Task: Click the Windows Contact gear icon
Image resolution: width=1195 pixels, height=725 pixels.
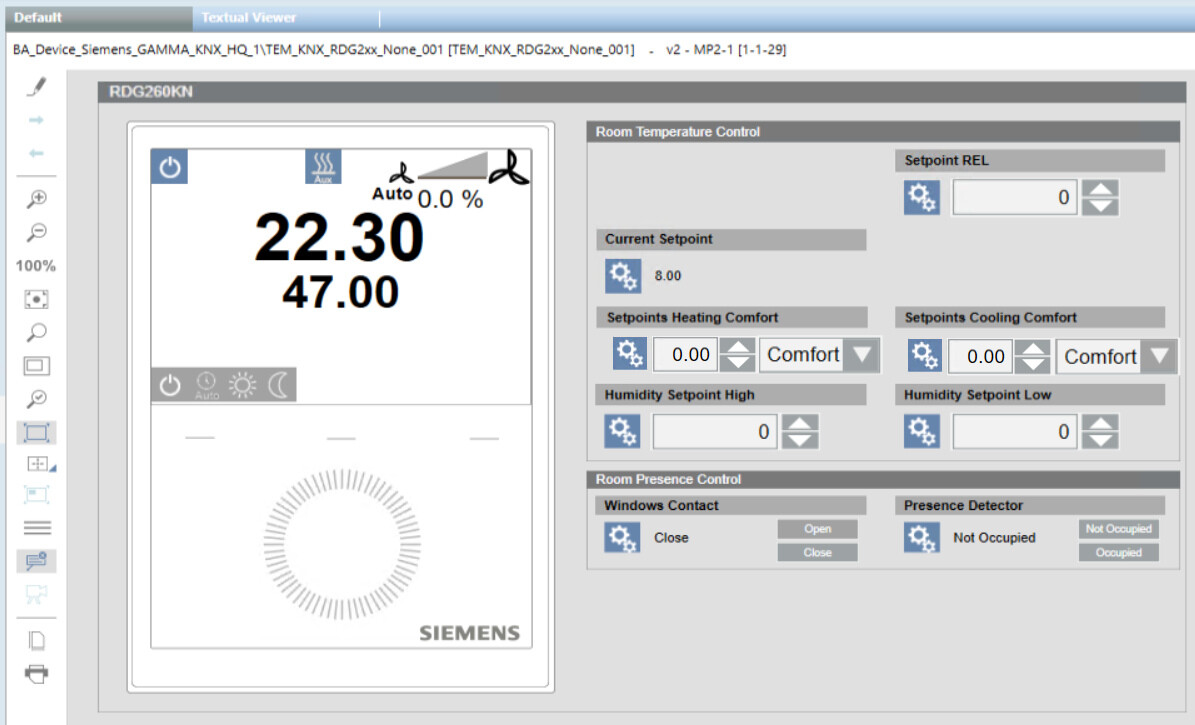Action: coord(622,538)
